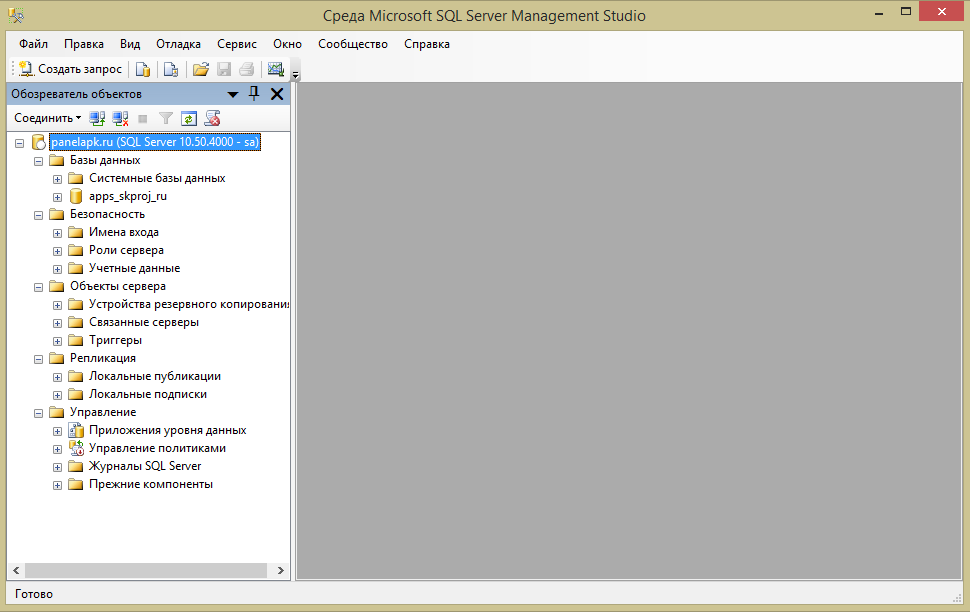Screen dimensions: 970x612
Task: Collapse the Объекты сервера folder
Action: tap(38, 287)
